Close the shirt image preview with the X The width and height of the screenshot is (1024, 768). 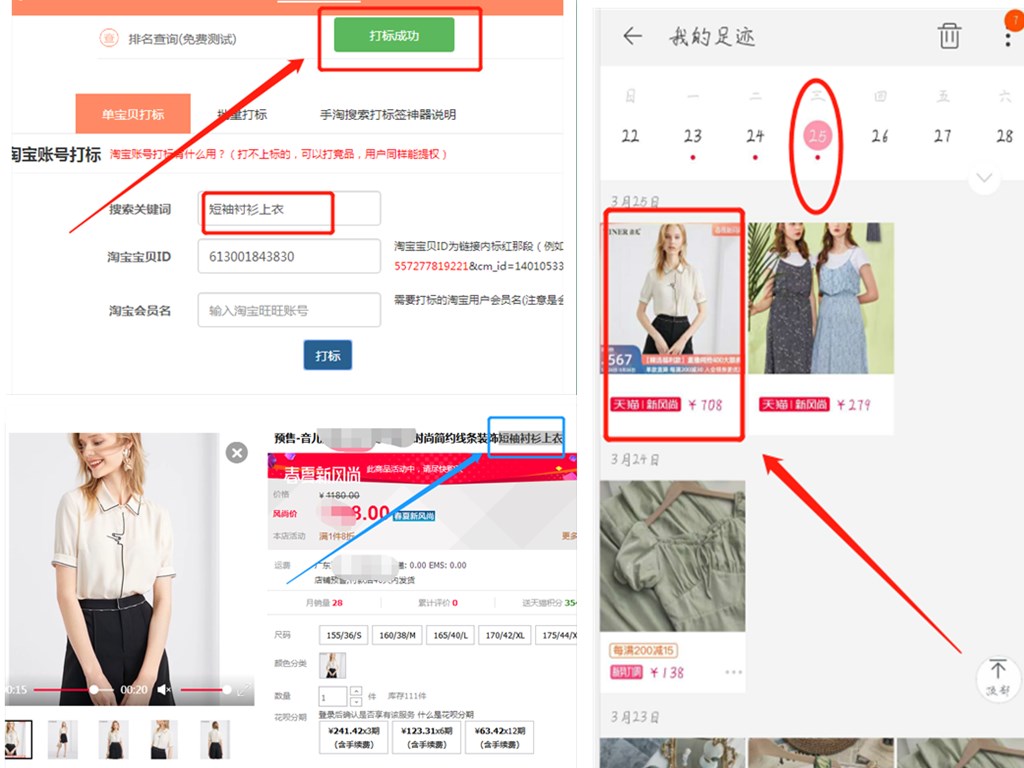236,453
